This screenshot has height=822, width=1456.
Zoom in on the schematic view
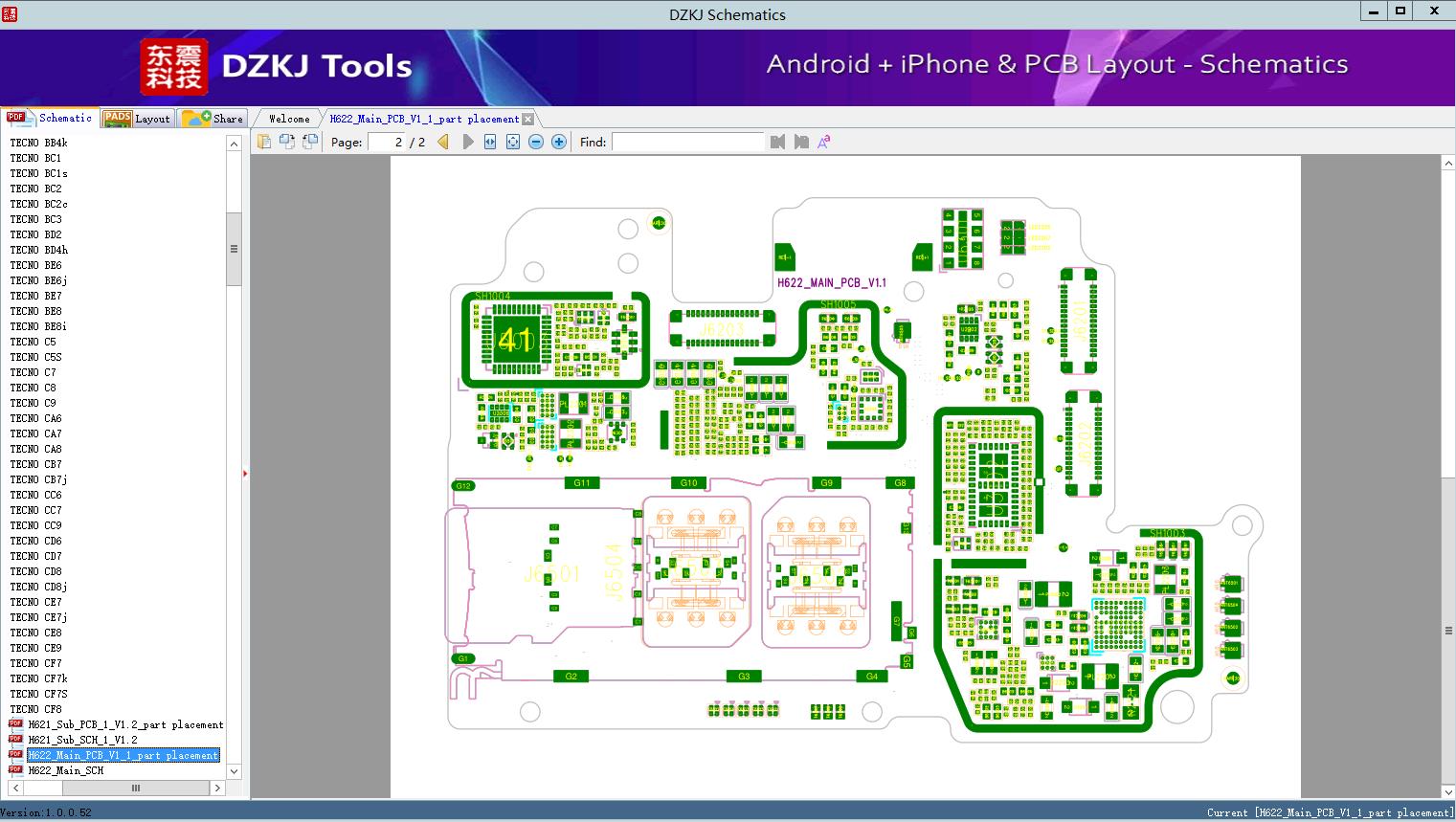(558, 141)
